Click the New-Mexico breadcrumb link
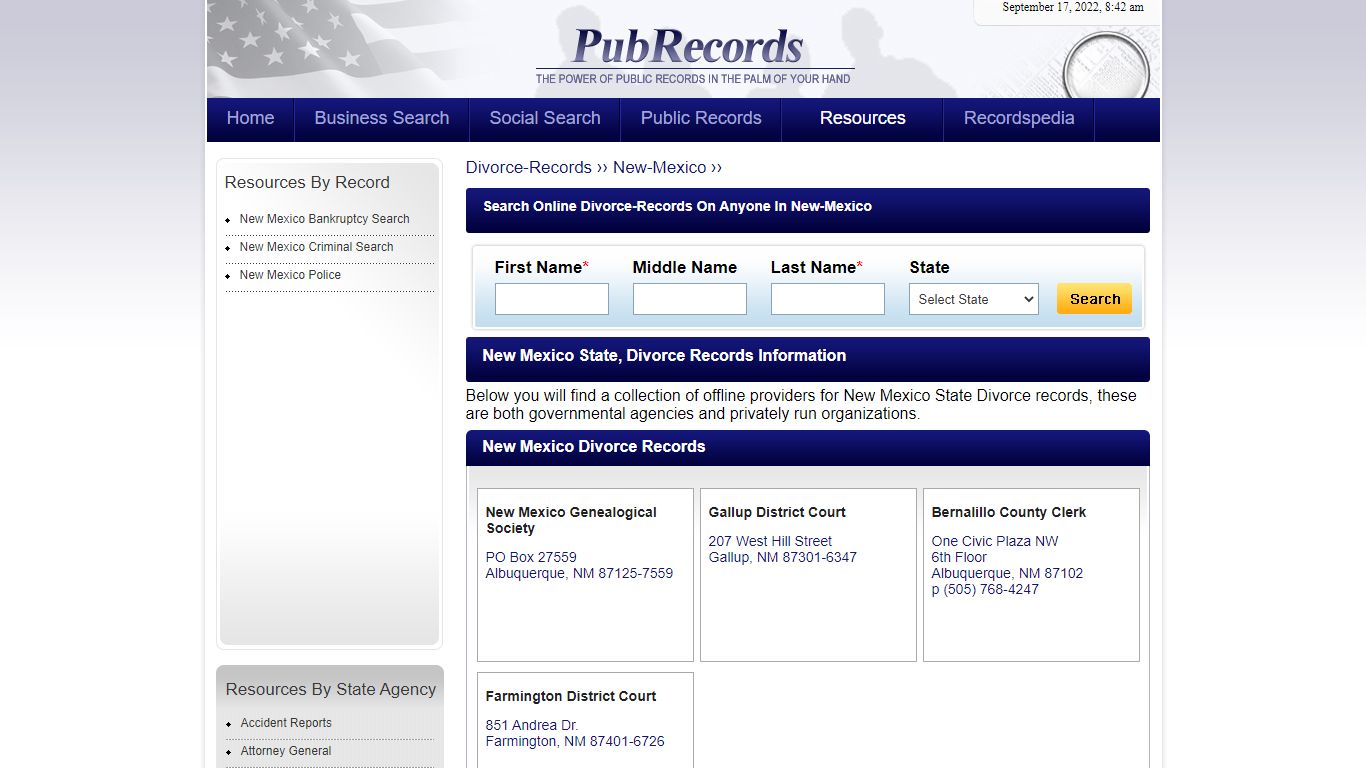 pyautogui.click(x=659, y=167)
